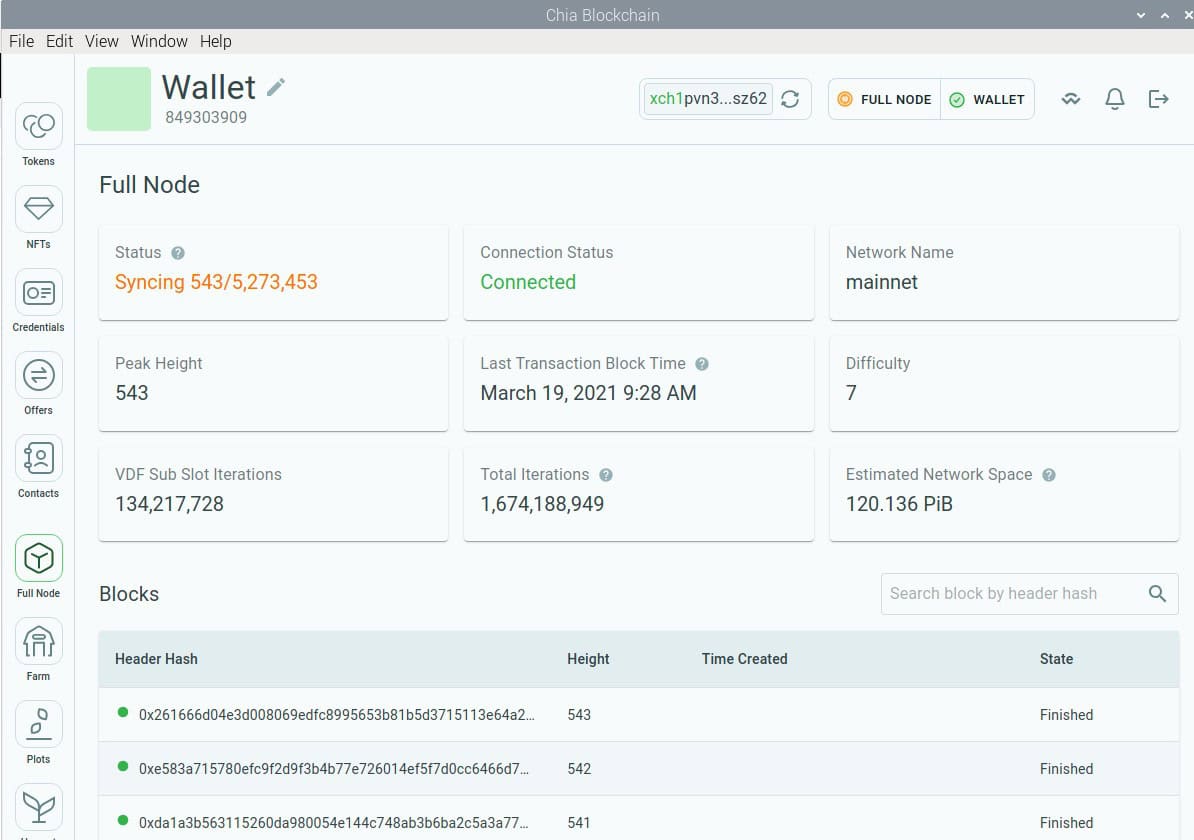The width and height of the screenshot is (1194, 840).
Task: Open the View menu
Action: coord(101,41)
